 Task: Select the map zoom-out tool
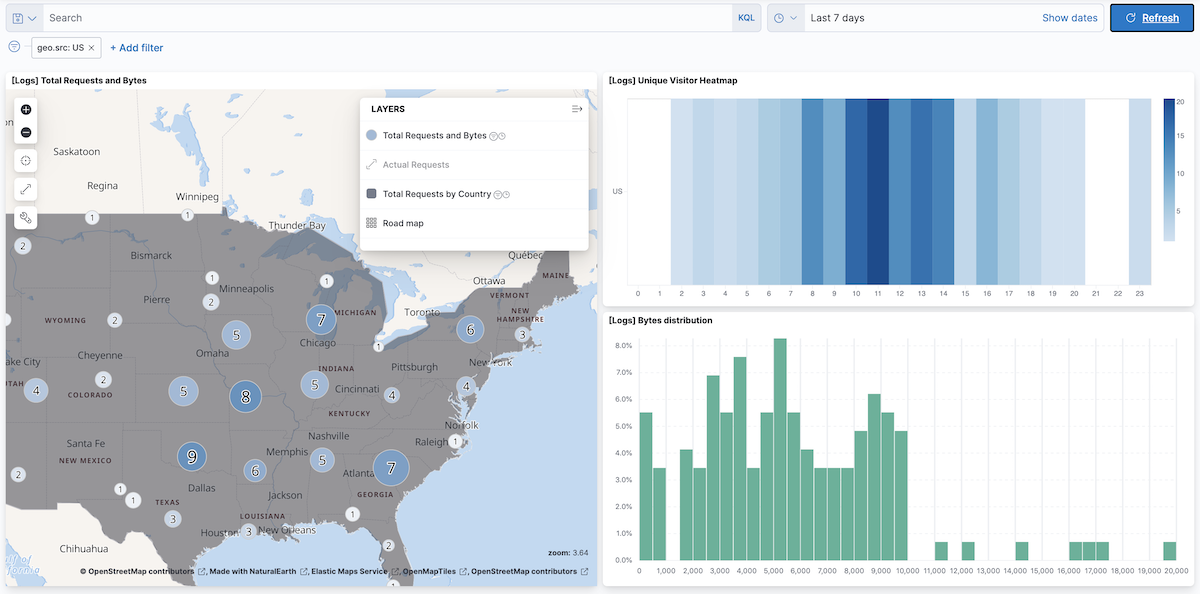coord(25,132)
